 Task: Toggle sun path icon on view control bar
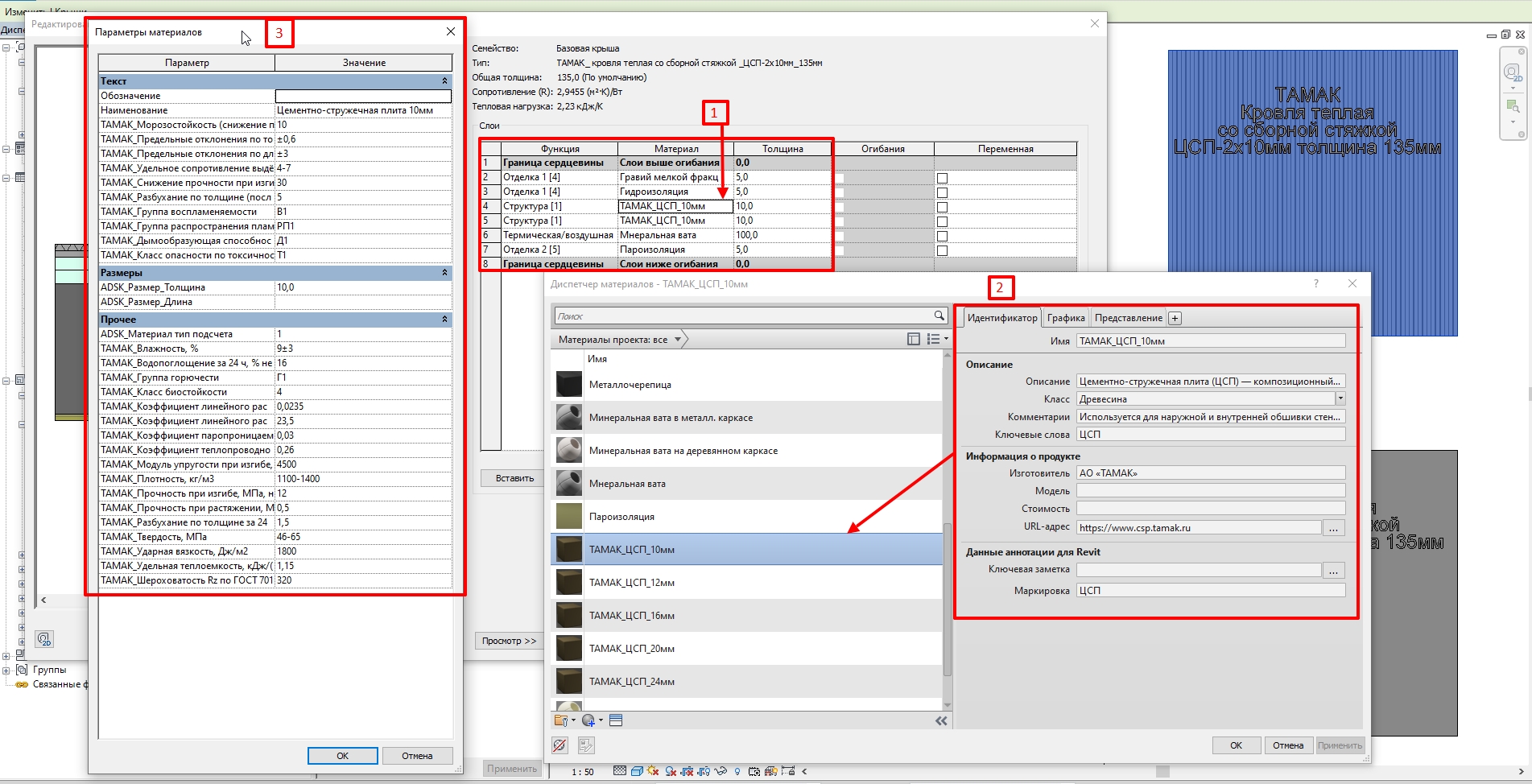tap(653, 771)
